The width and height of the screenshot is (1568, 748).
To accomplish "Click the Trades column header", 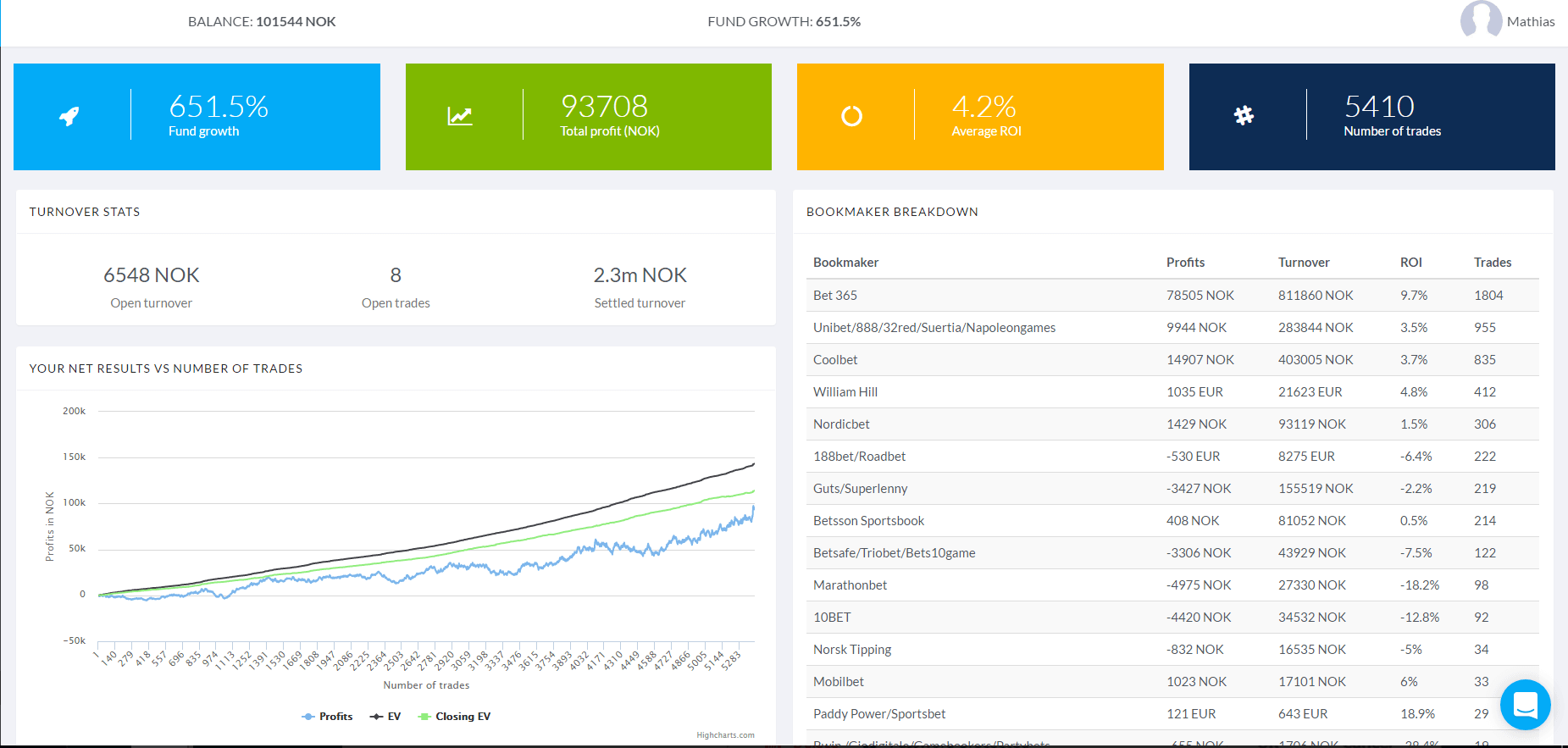I will [1492, 263].
